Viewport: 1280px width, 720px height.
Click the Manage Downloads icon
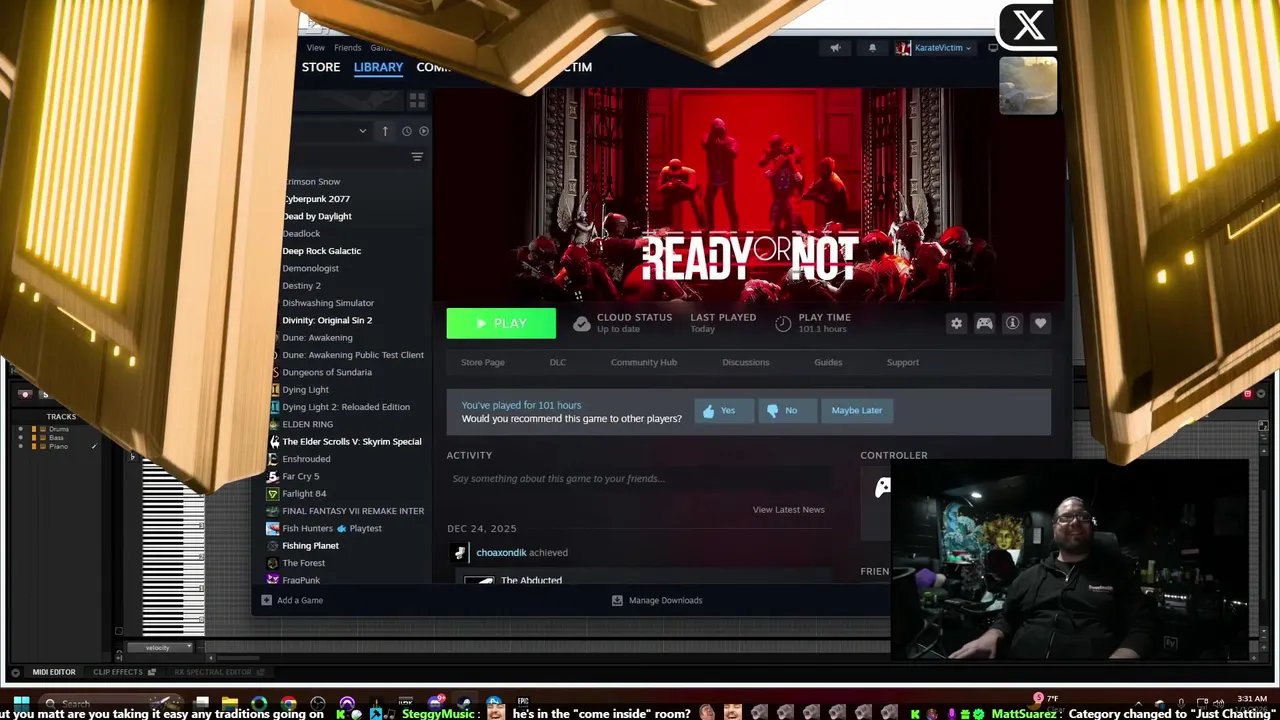click(x=617, y=600)
